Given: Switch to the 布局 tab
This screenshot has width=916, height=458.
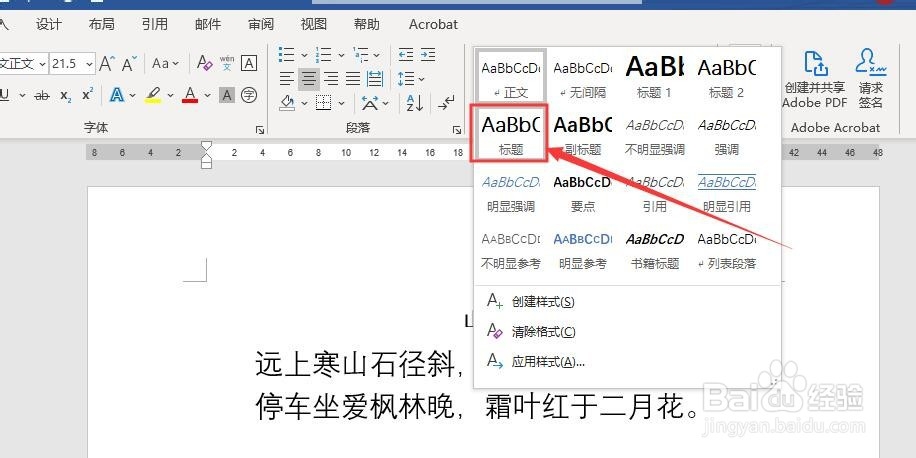Looking at the screenshot, I should pyautogui.click(x=102, y=24).
